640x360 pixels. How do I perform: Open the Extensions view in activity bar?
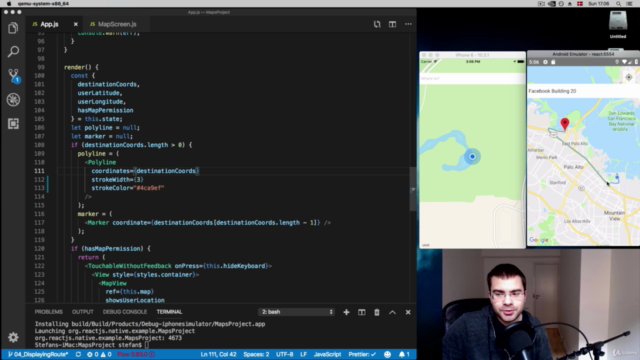click(13, 123)
